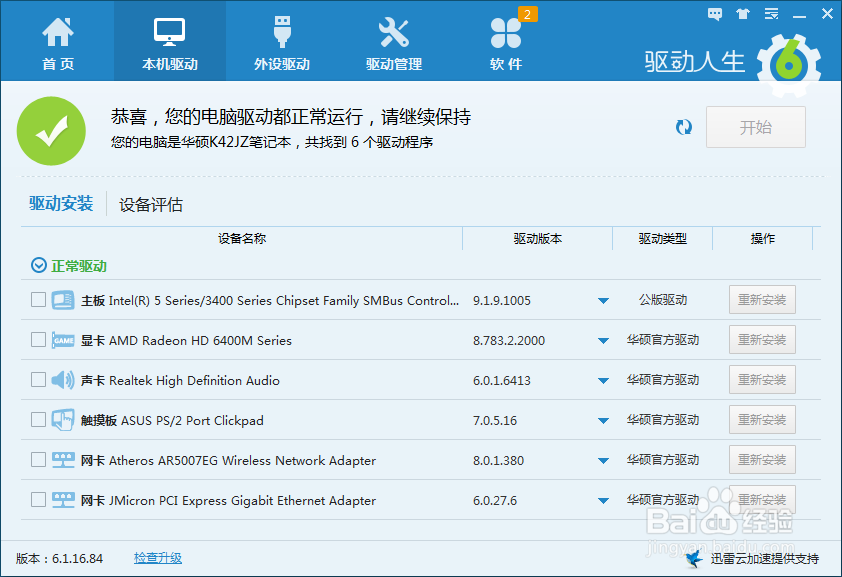Click the 驱动版本 column header
The height and width of the screenshot is (577, 842).
coord(538,238)
